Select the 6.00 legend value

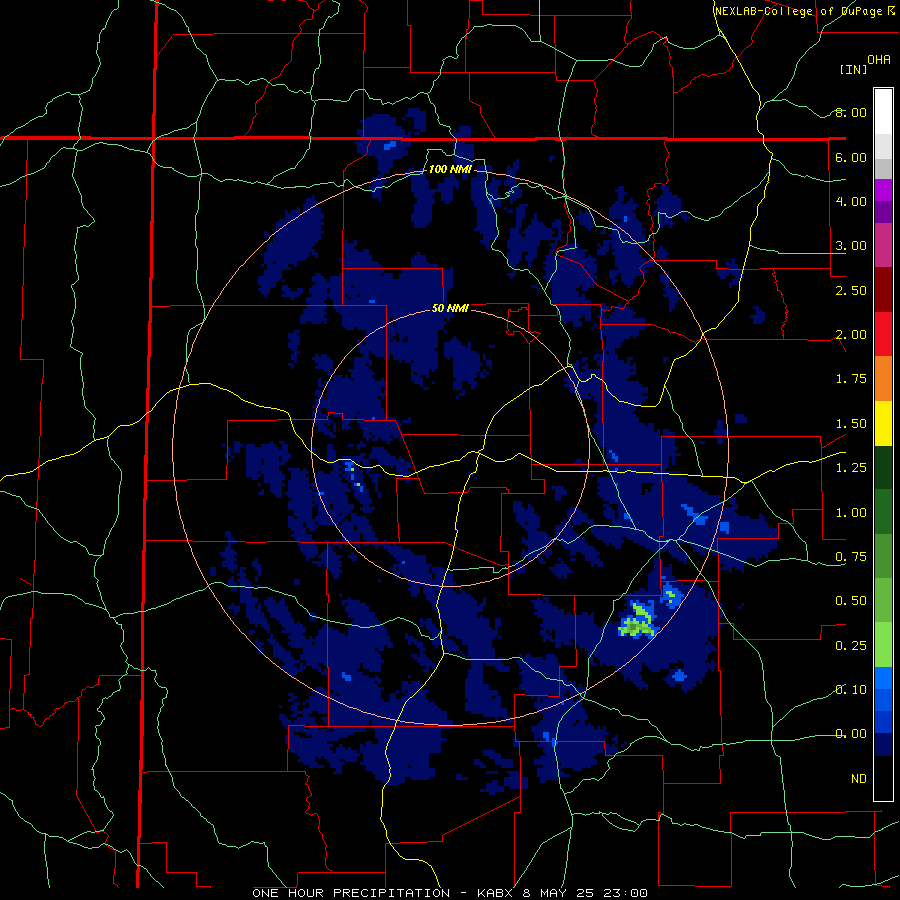click(851, 157)
